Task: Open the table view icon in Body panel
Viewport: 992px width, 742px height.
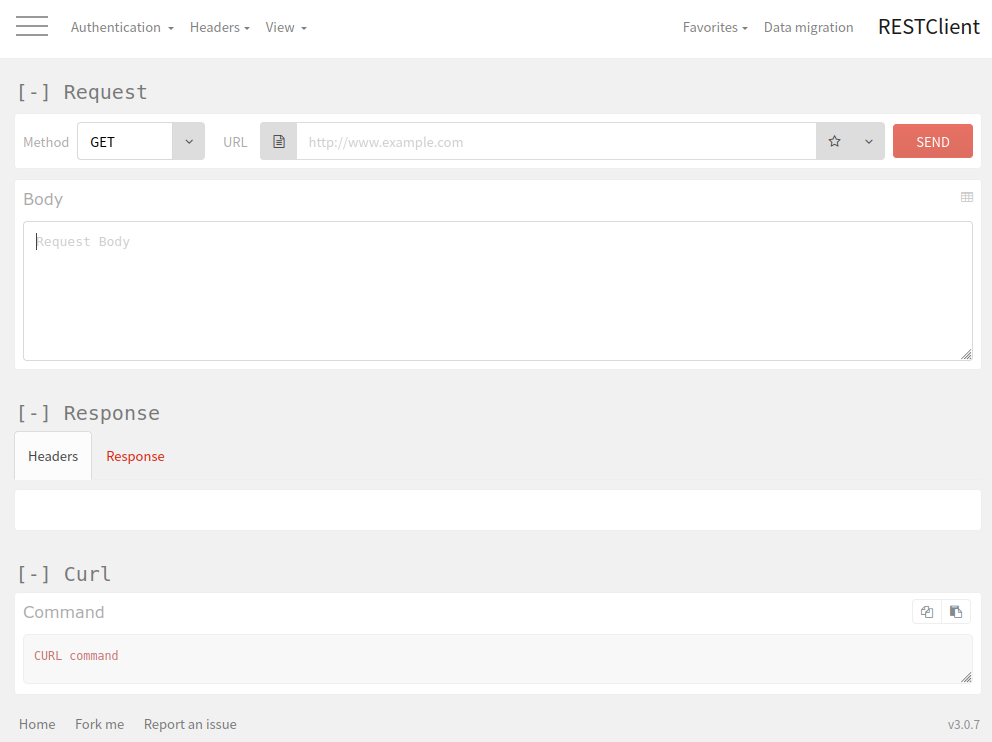Action: pyautogui.click(x=967, y=197)
